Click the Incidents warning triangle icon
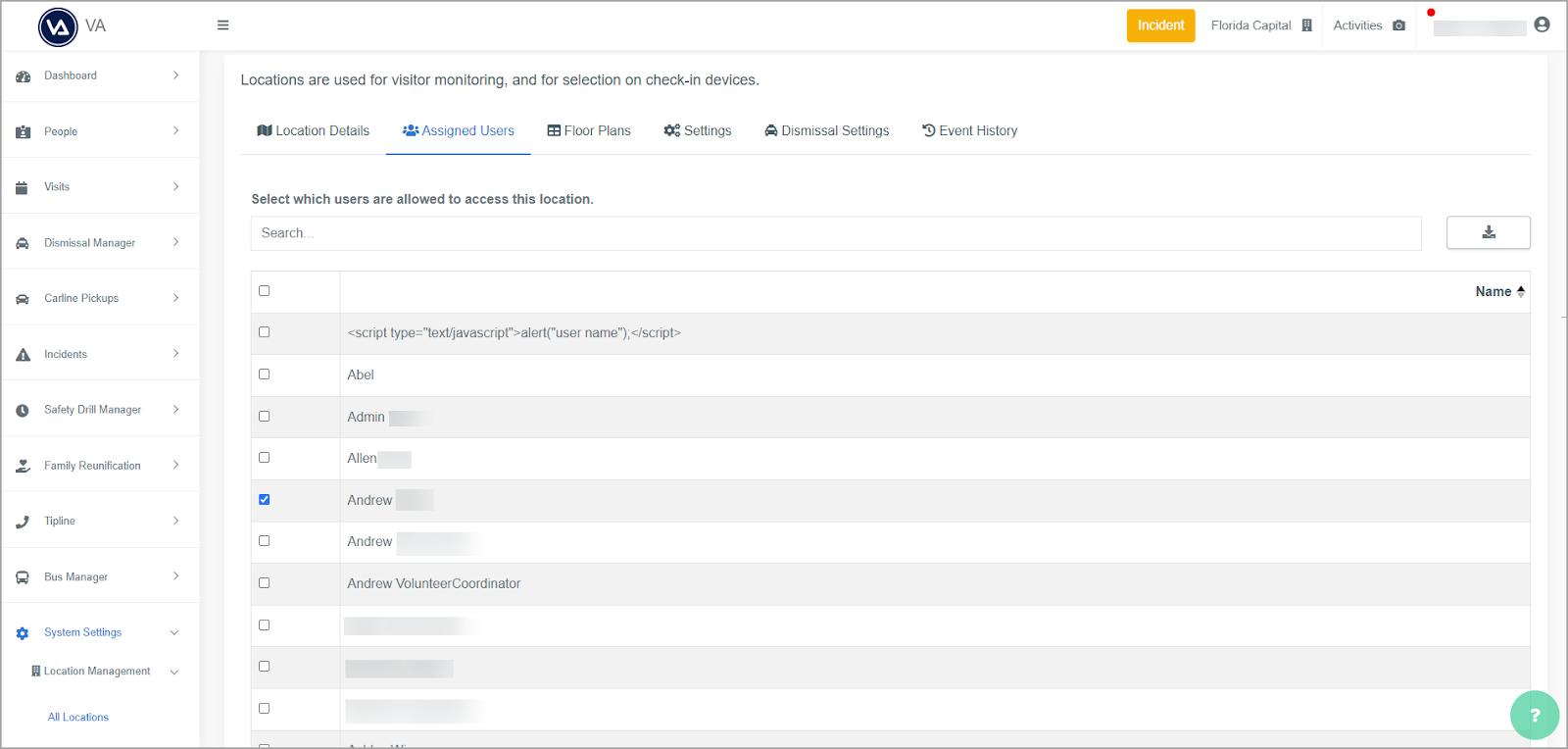 click(23, 355)
